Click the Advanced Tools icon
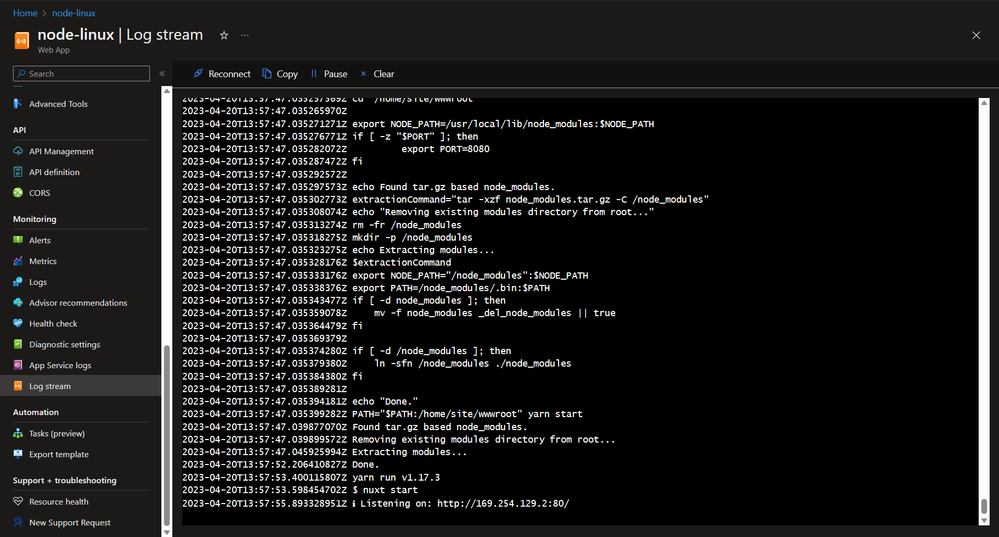999x537 pixels. pos(18,103)
